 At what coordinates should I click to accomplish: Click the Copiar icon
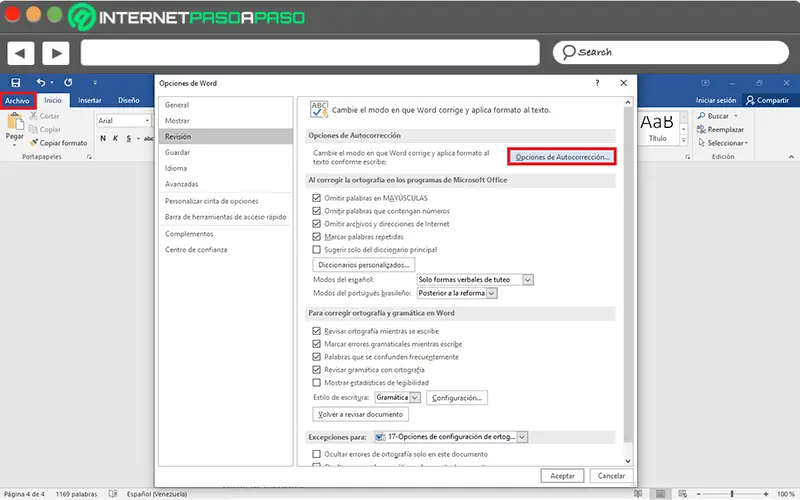pos(34,129)
